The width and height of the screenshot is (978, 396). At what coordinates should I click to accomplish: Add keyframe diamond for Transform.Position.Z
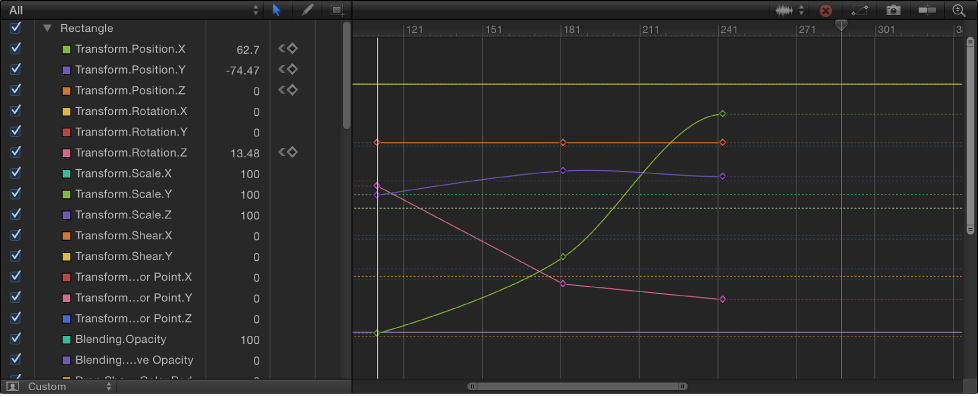[x=292, y=90]
